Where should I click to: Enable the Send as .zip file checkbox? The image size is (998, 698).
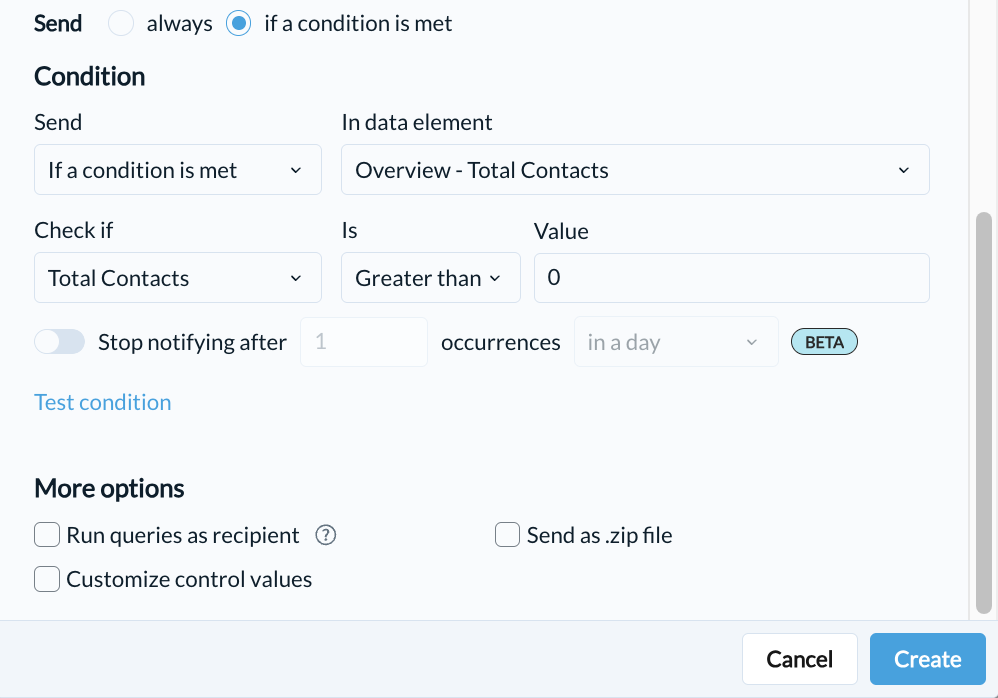click(507, 535)
